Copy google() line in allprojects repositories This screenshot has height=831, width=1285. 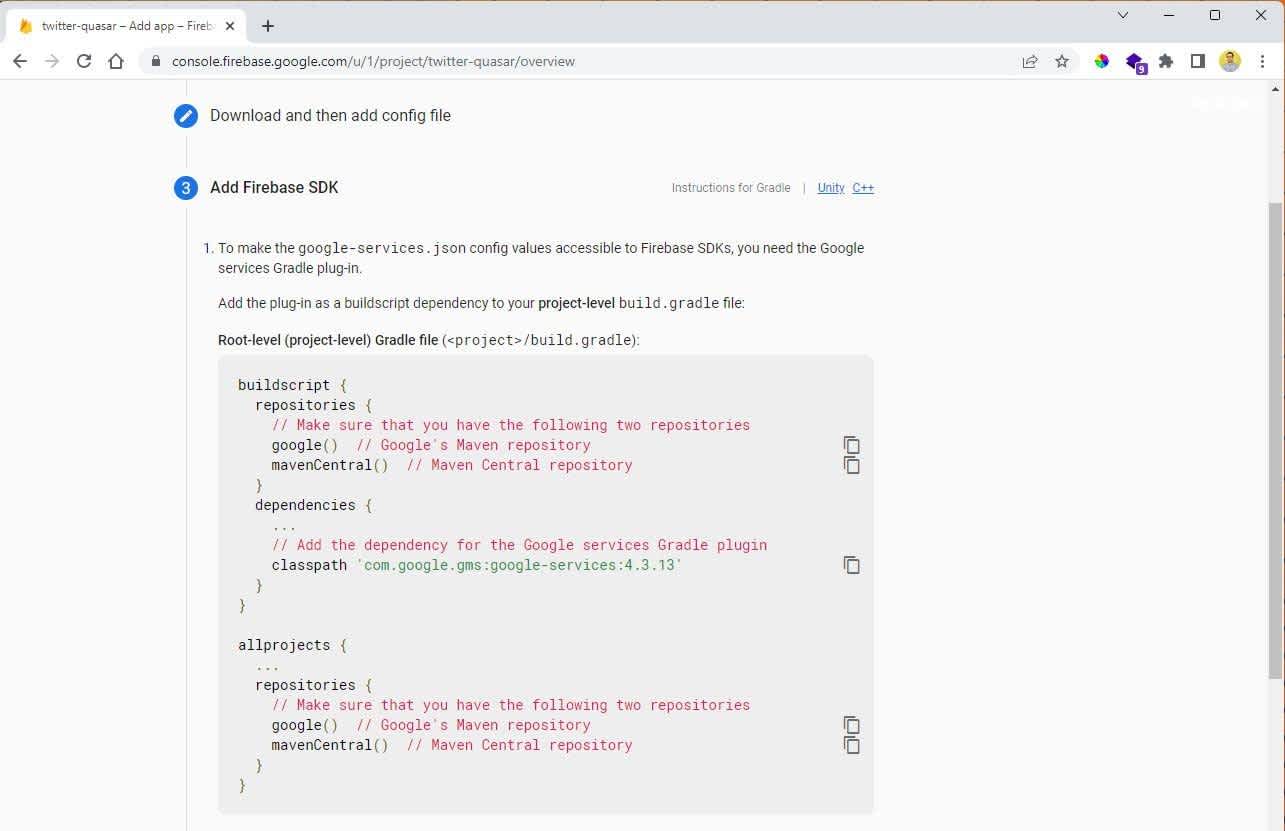[852, 725]
